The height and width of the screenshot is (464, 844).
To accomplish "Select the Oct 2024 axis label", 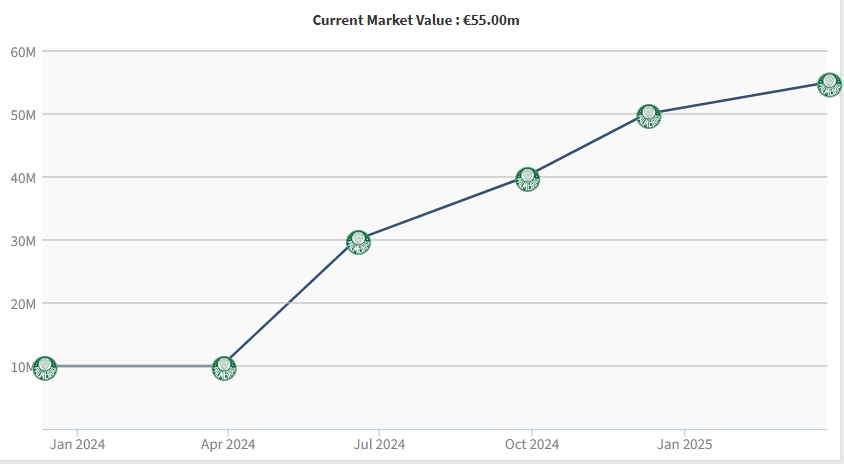I will click(x=531, y=444).
